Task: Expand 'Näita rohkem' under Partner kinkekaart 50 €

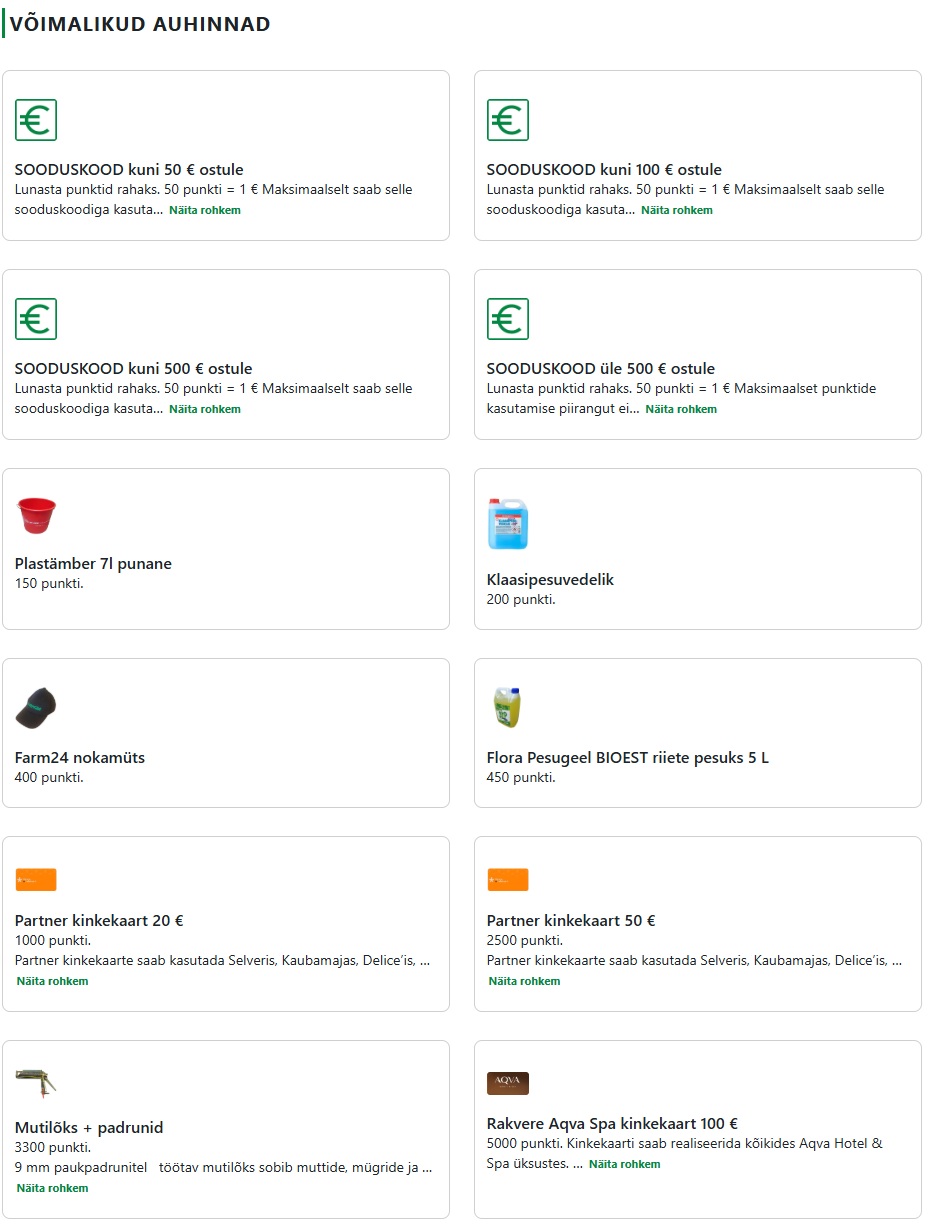Action: coord(525,982)
